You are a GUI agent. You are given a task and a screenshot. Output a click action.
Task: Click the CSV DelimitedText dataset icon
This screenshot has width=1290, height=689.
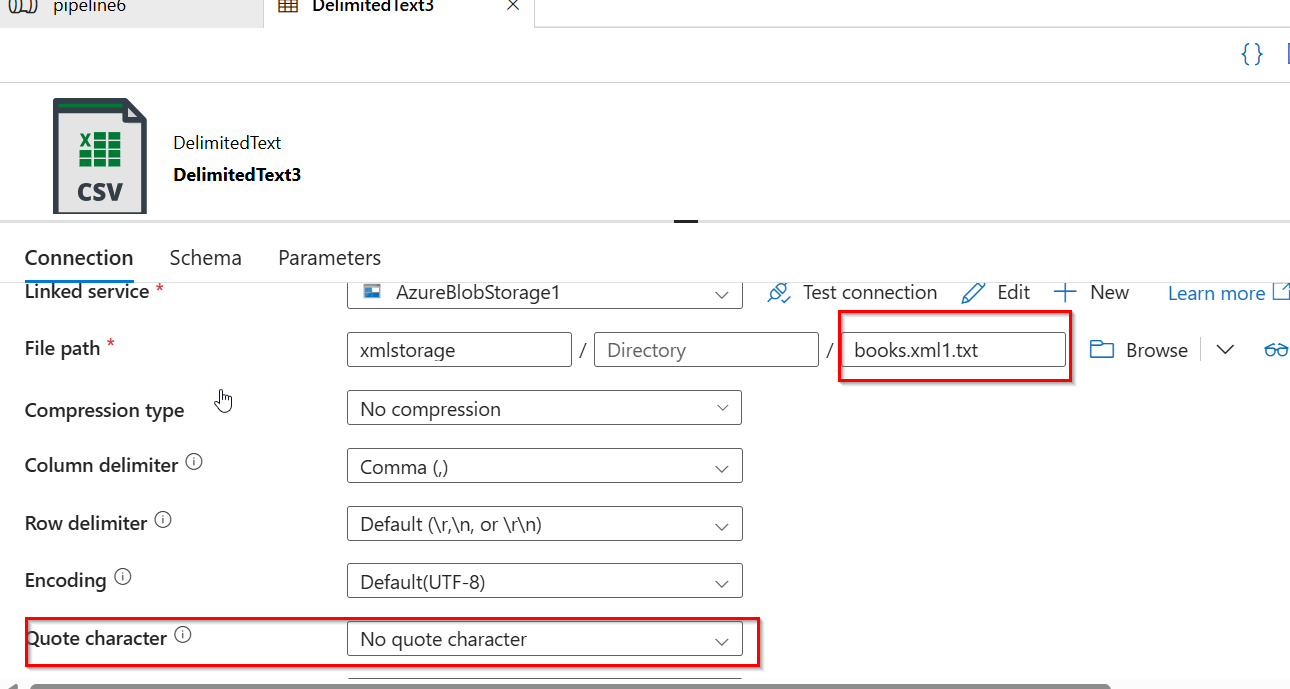[99, 155]
